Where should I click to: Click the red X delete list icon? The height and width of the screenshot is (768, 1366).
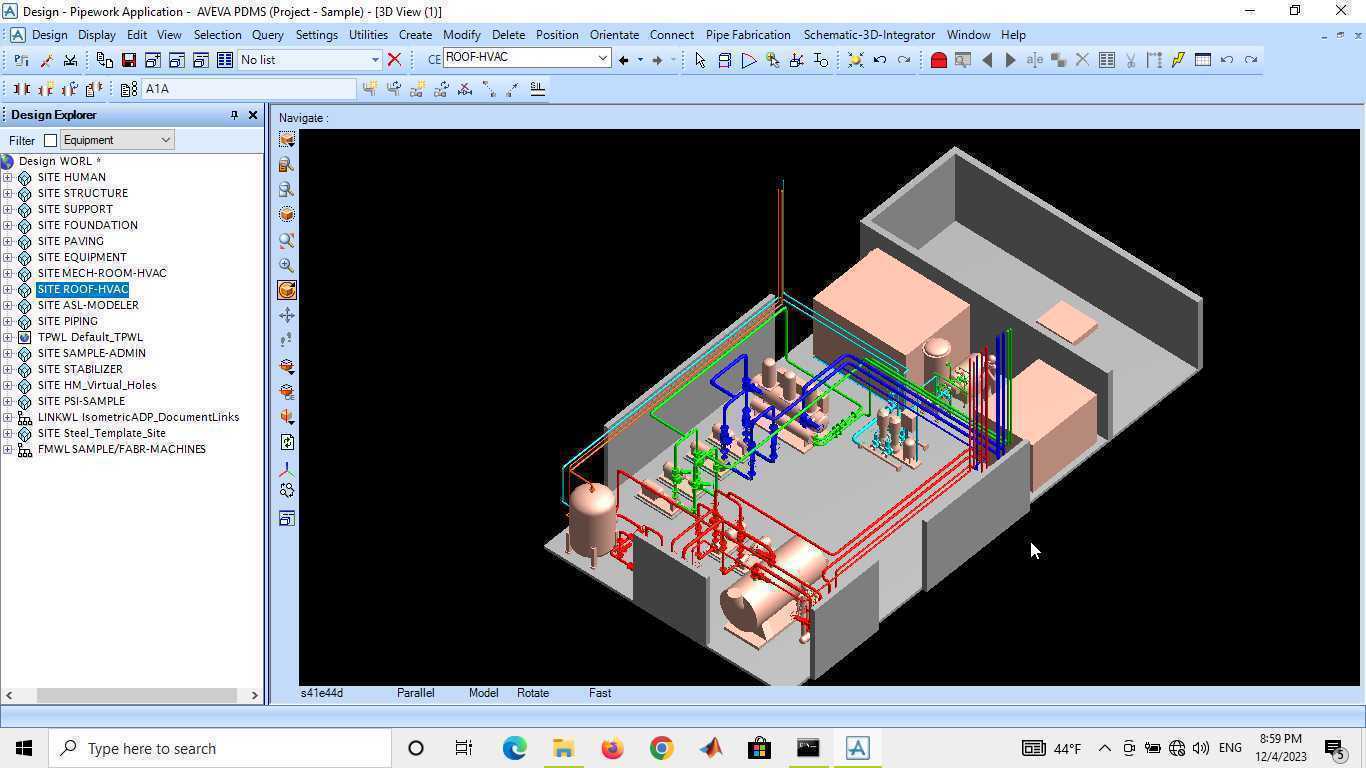tap(395, 60)
